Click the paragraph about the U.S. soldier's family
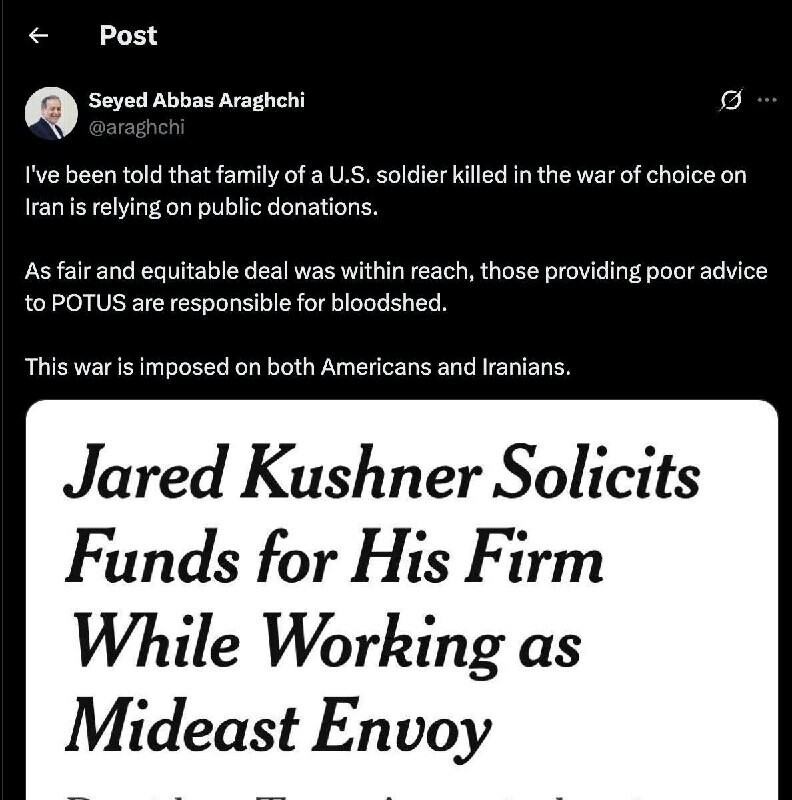792x800 pixels. 385,189
